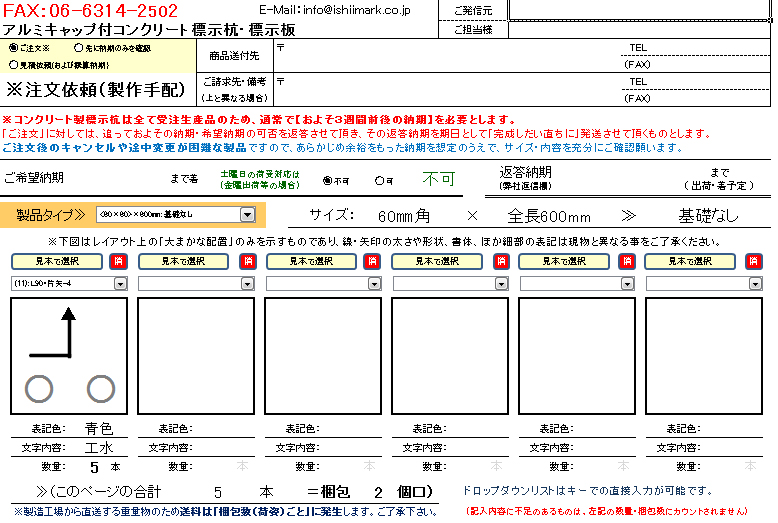This screenshot has height=523, width=778.
Task: Click the red 消 clear button for sixth column
Action: click(754, 261)
